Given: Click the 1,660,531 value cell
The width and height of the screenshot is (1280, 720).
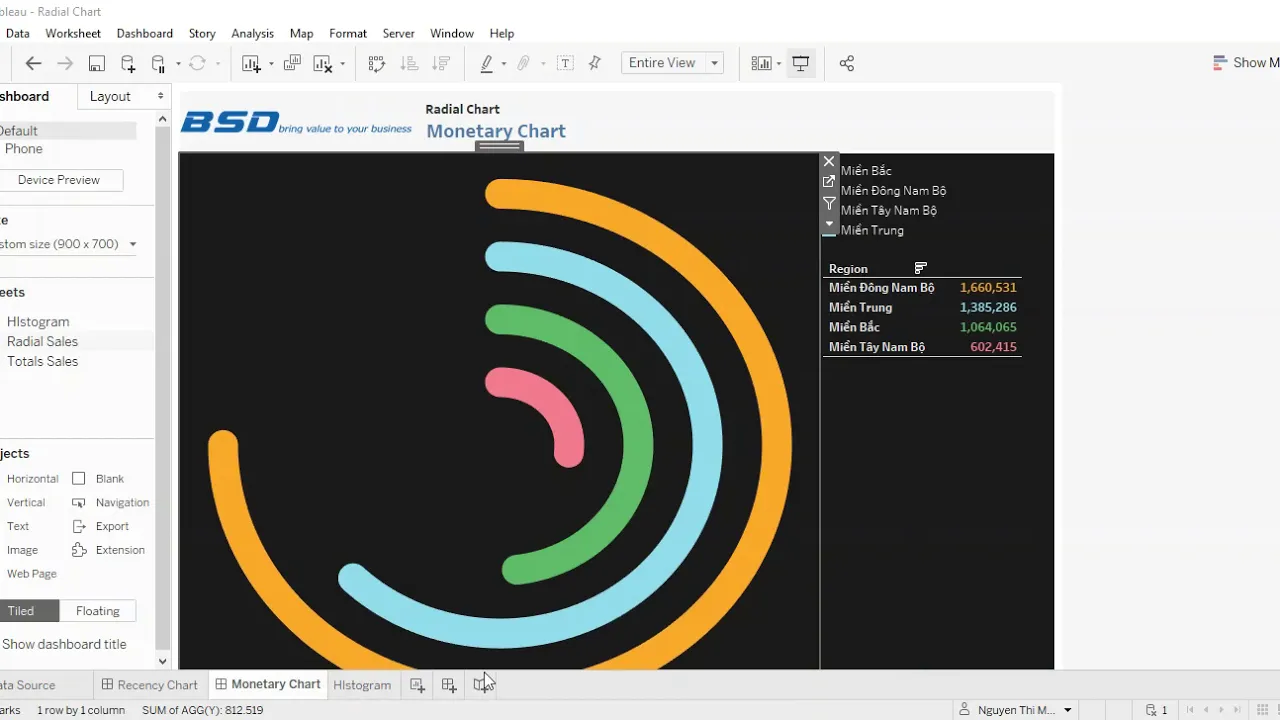Looking at the screenshot, I should (988, 287).
